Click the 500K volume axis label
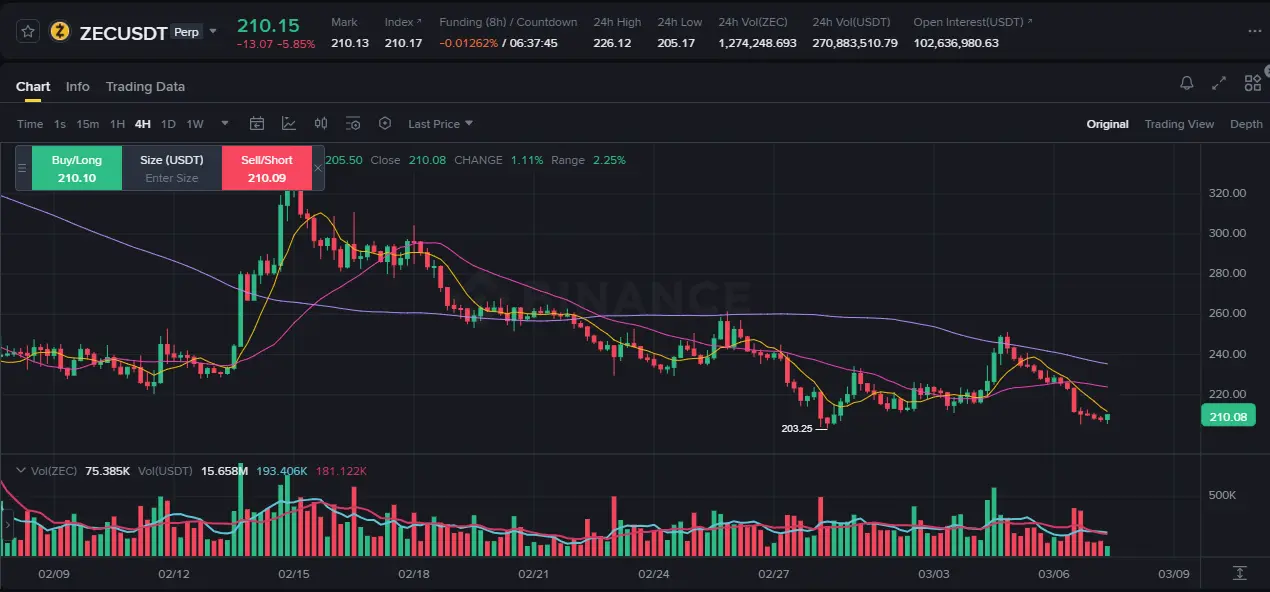Image resolution: width=1270 pixels, height=592 pixels. (1223, 495)
